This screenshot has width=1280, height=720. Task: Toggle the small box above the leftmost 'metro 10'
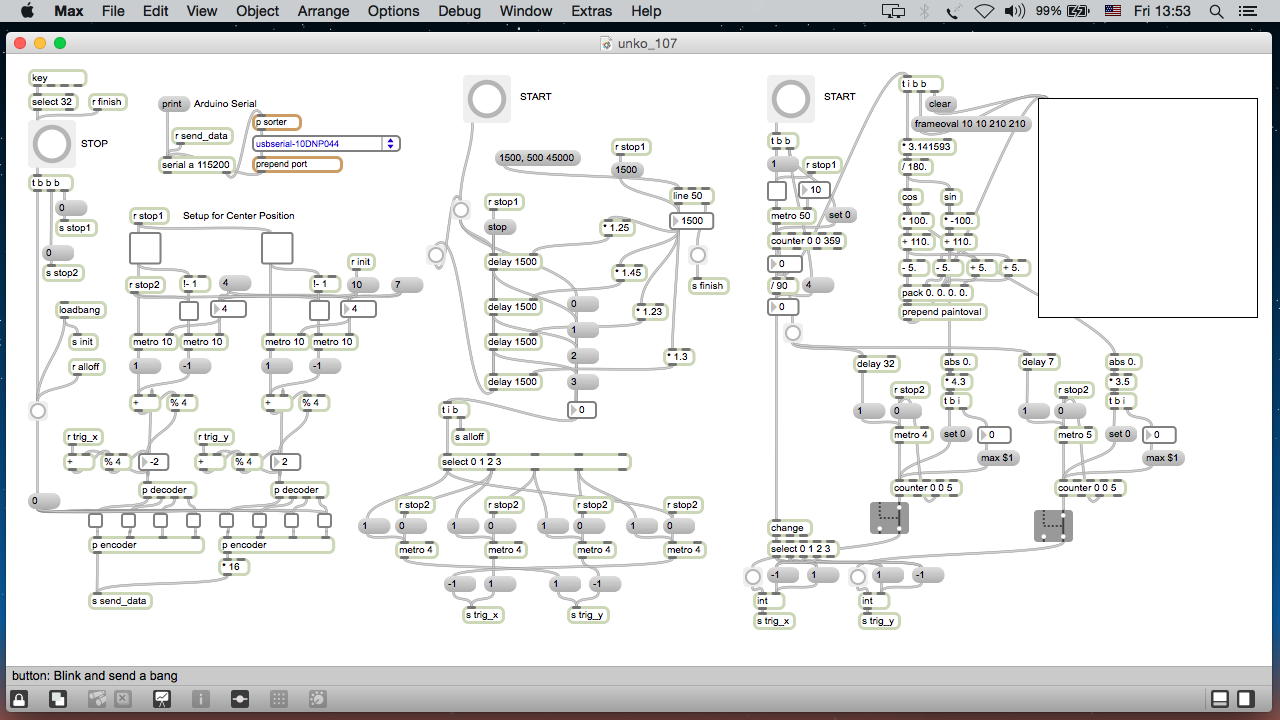click(188, 311)
